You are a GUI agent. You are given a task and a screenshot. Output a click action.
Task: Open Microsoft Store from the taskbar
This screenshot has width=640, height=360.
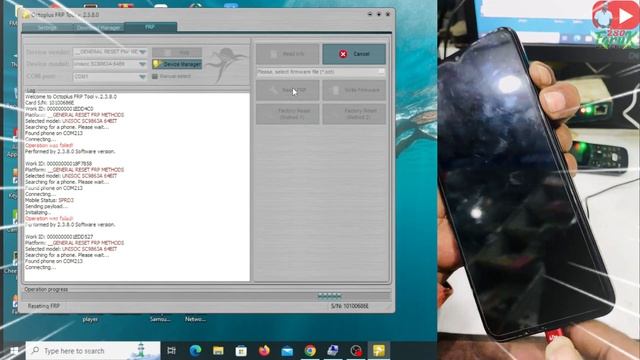pos(241,351)
